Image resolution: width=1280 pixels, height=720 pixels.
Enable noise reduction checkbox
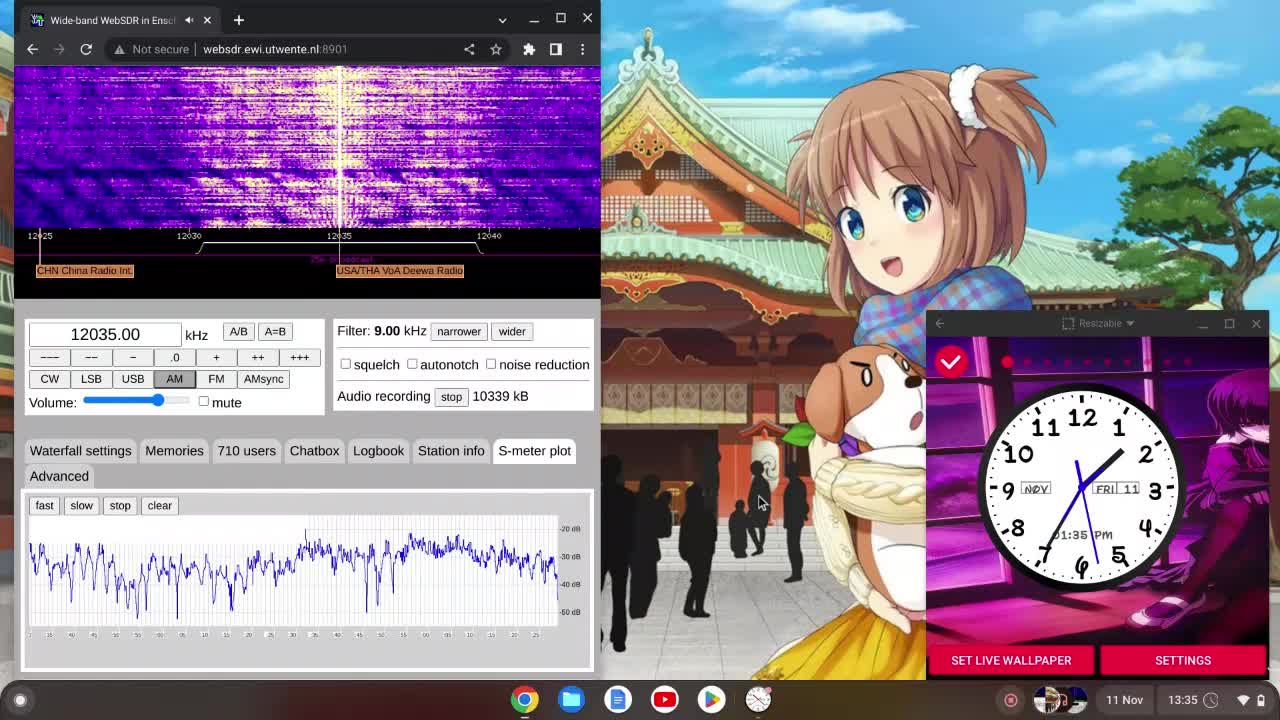(x=491, y=364)
